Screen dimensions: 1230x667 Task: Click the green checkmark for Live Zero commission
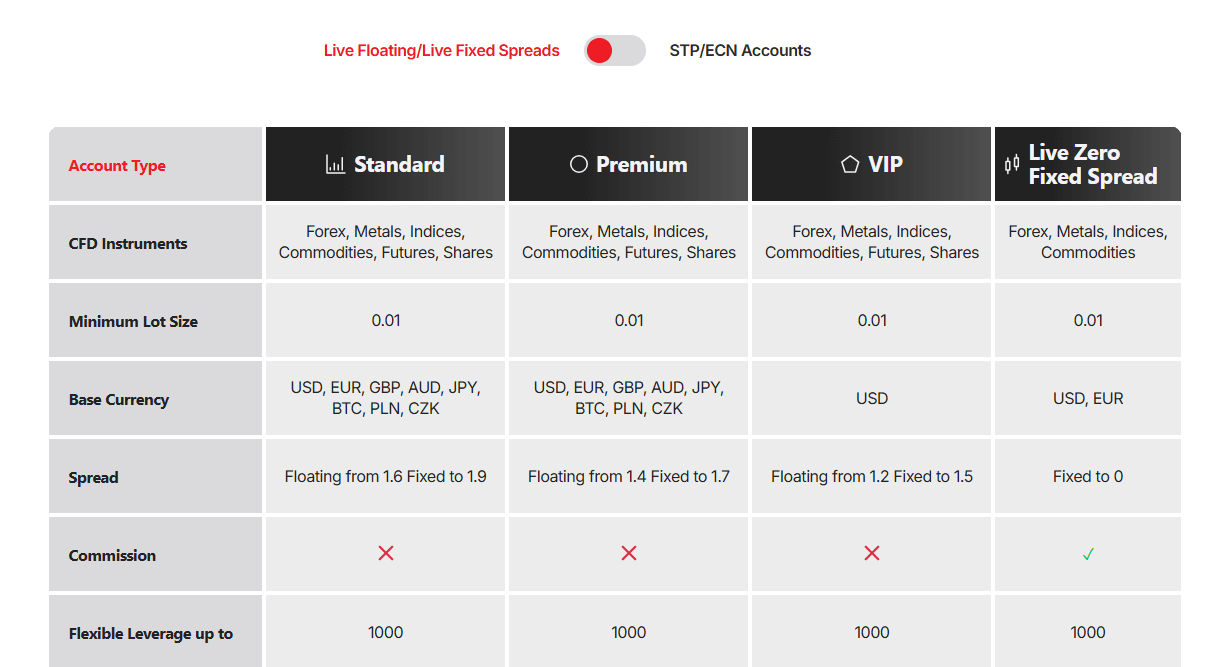(x=1088, y=554)
